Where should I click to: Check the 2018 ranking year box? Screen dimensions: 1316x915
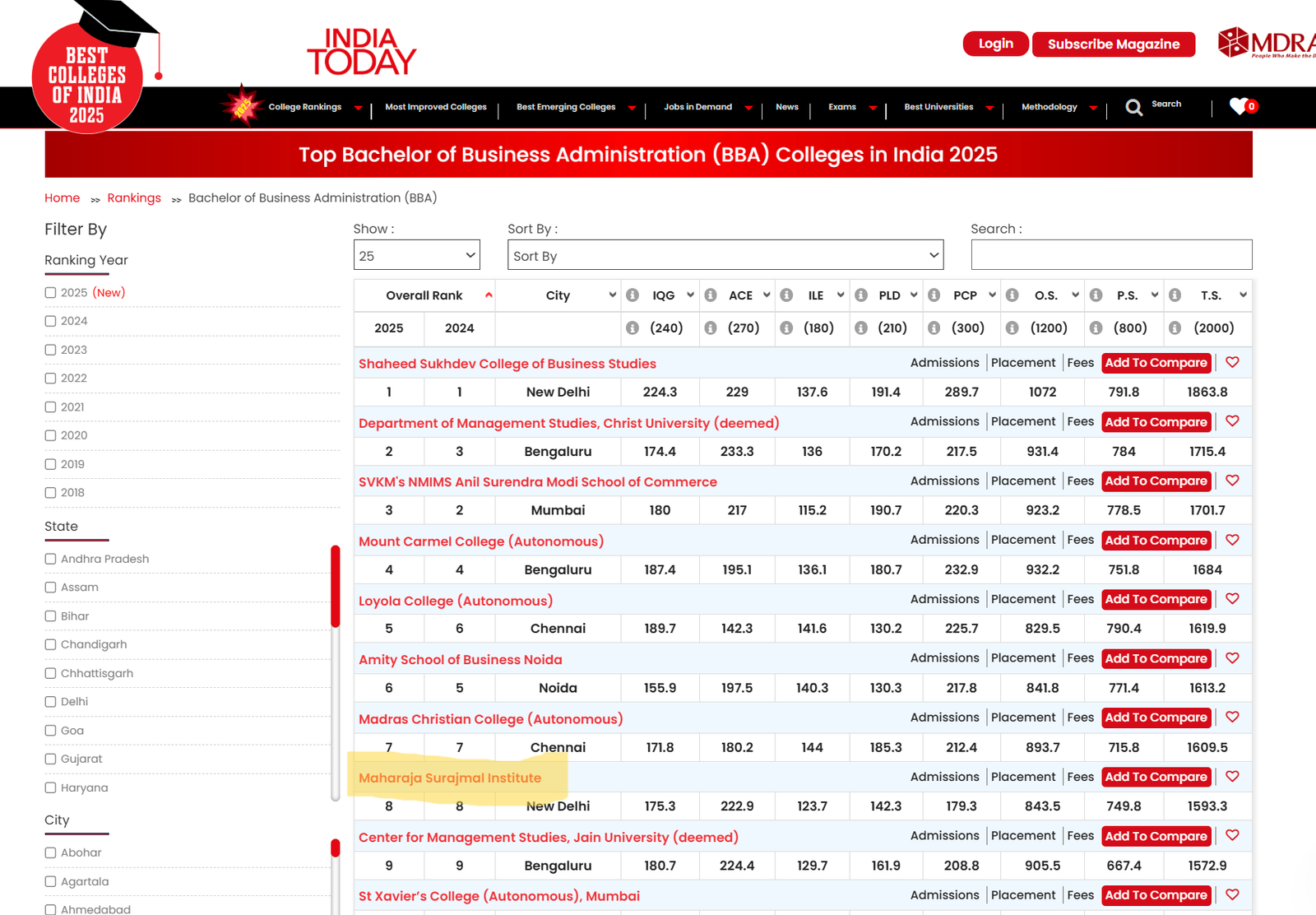pyautogui.click(x=50, y=493)
